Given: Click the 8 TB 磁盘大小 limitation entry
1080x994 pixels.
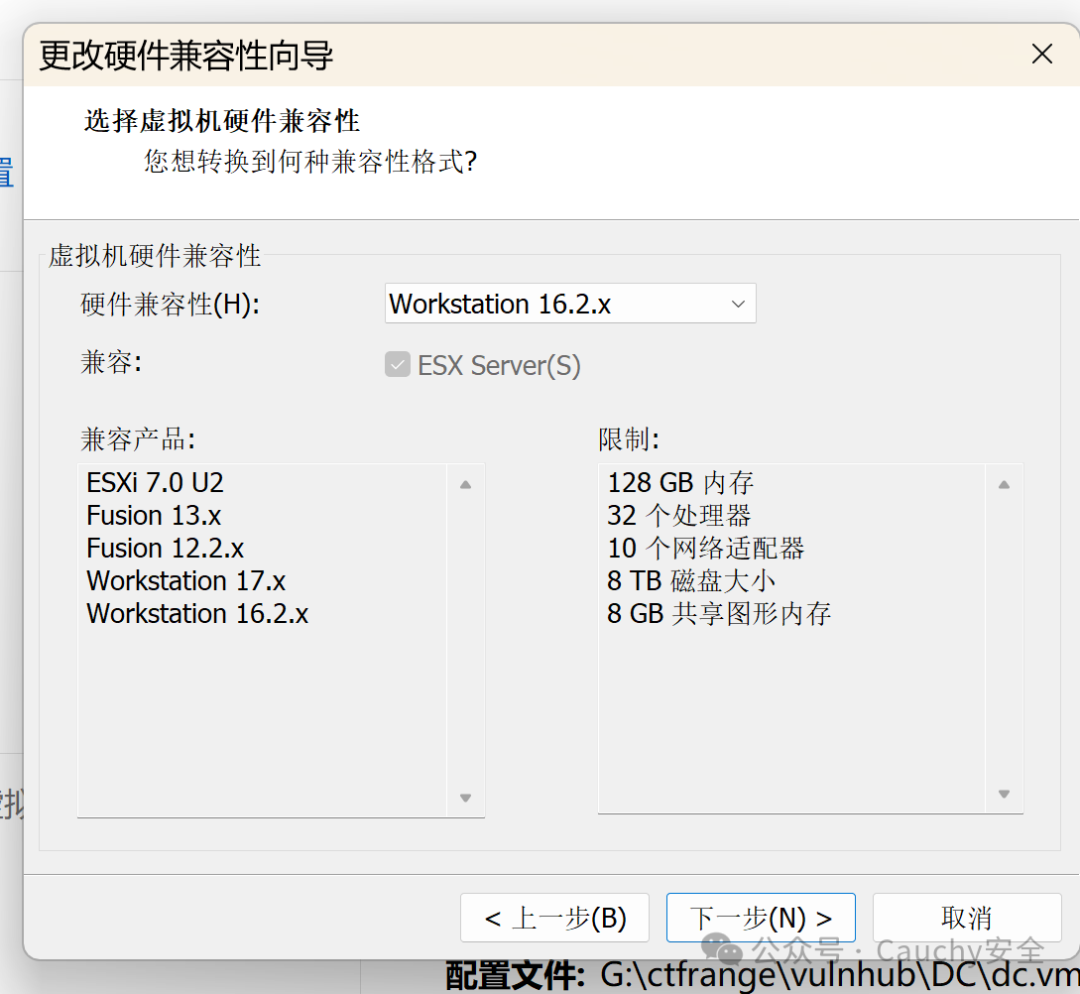Looking at the screenshot, I should coord(692,581).
